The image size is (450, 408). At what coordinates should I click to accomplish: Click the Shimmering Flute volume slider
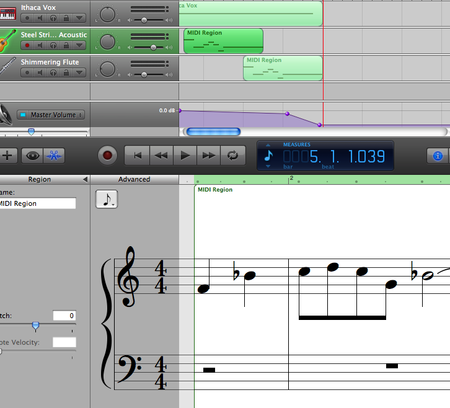pos(144,75)
